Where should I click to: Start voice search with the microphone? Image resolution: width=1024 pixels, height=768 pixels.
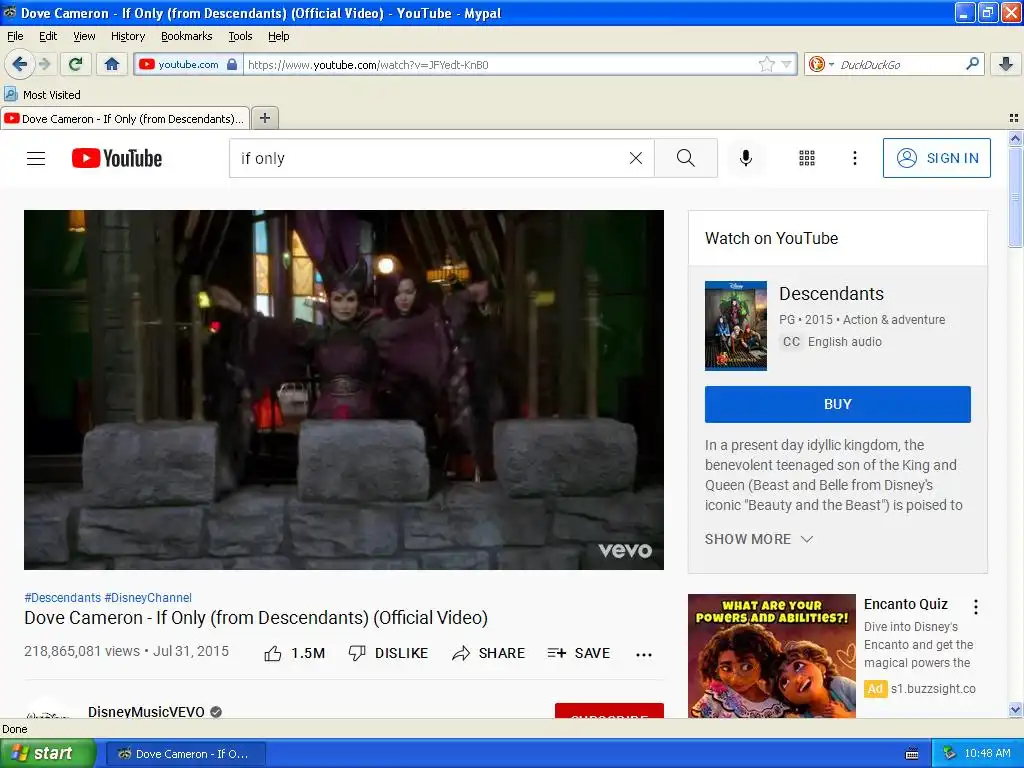tap(745, 158)
